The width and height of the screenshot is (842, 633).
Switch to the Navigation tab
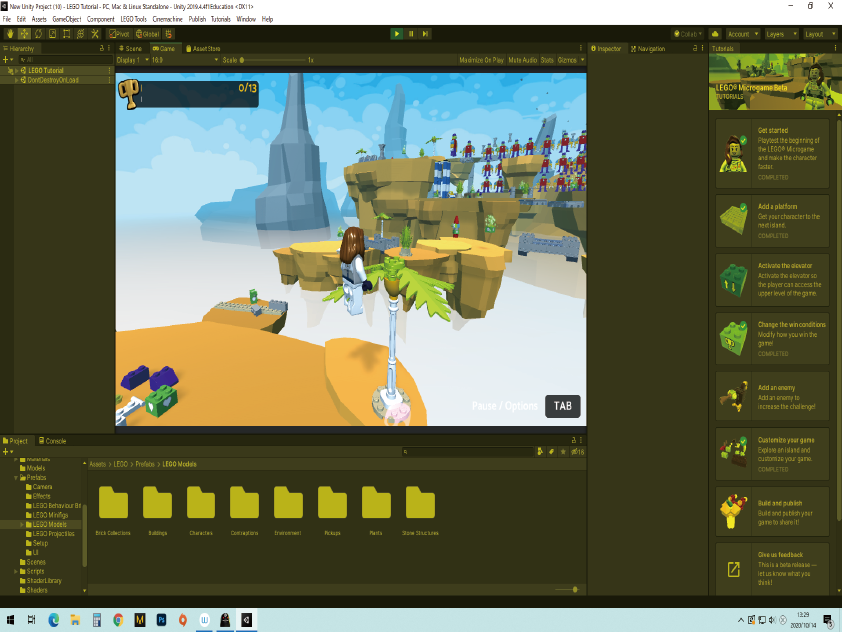click(648, 48)
